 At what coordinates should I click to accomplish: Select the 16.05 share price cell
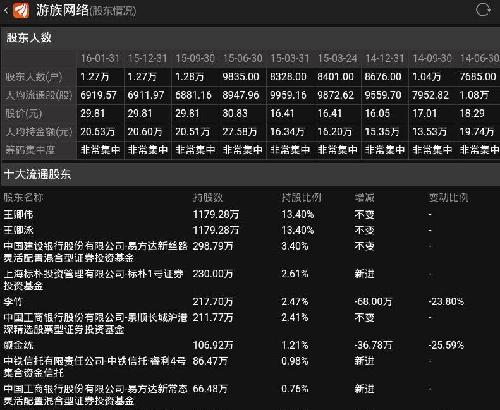(377, 114)
